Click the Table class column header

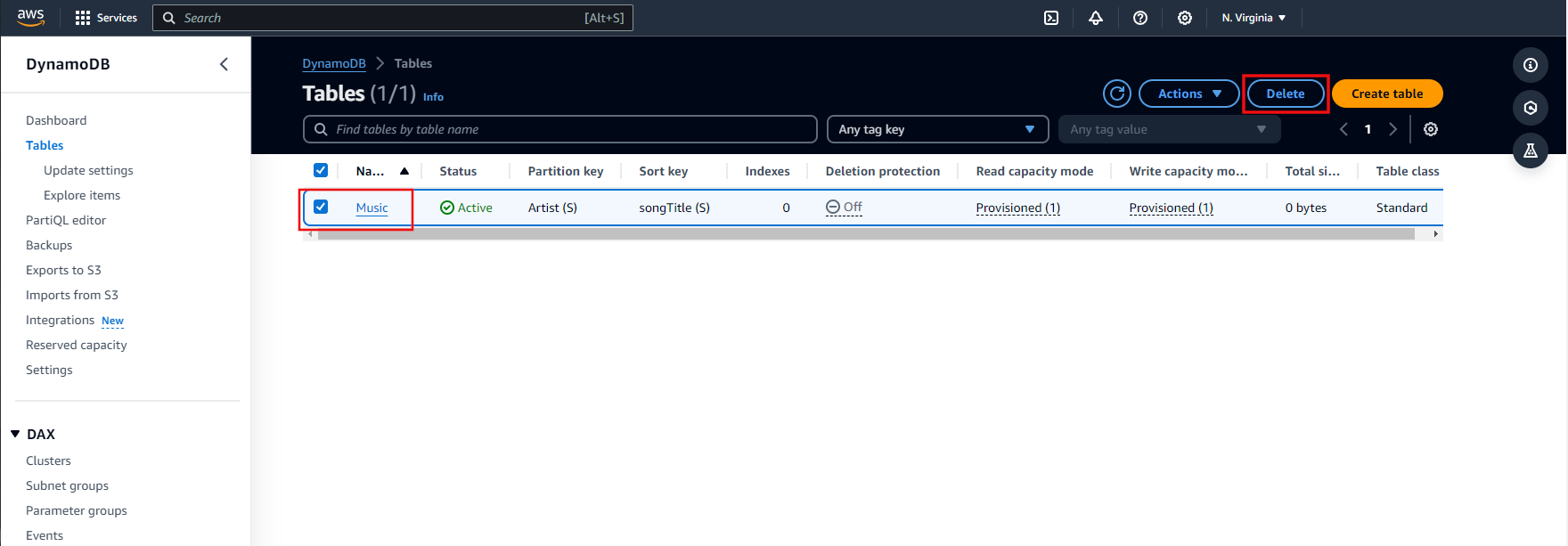pyautogui.click(x=1408, y=171)
